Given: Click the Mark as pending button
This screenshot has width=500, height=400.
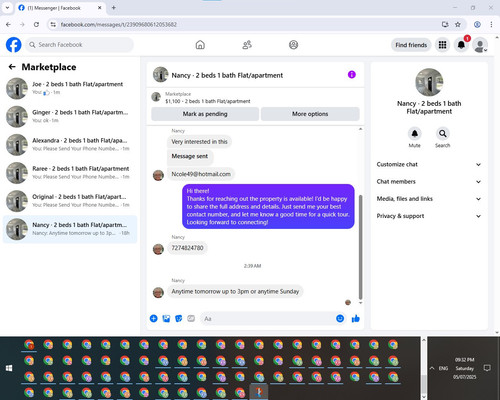Looking at the screenshot, I should [205, 114].
